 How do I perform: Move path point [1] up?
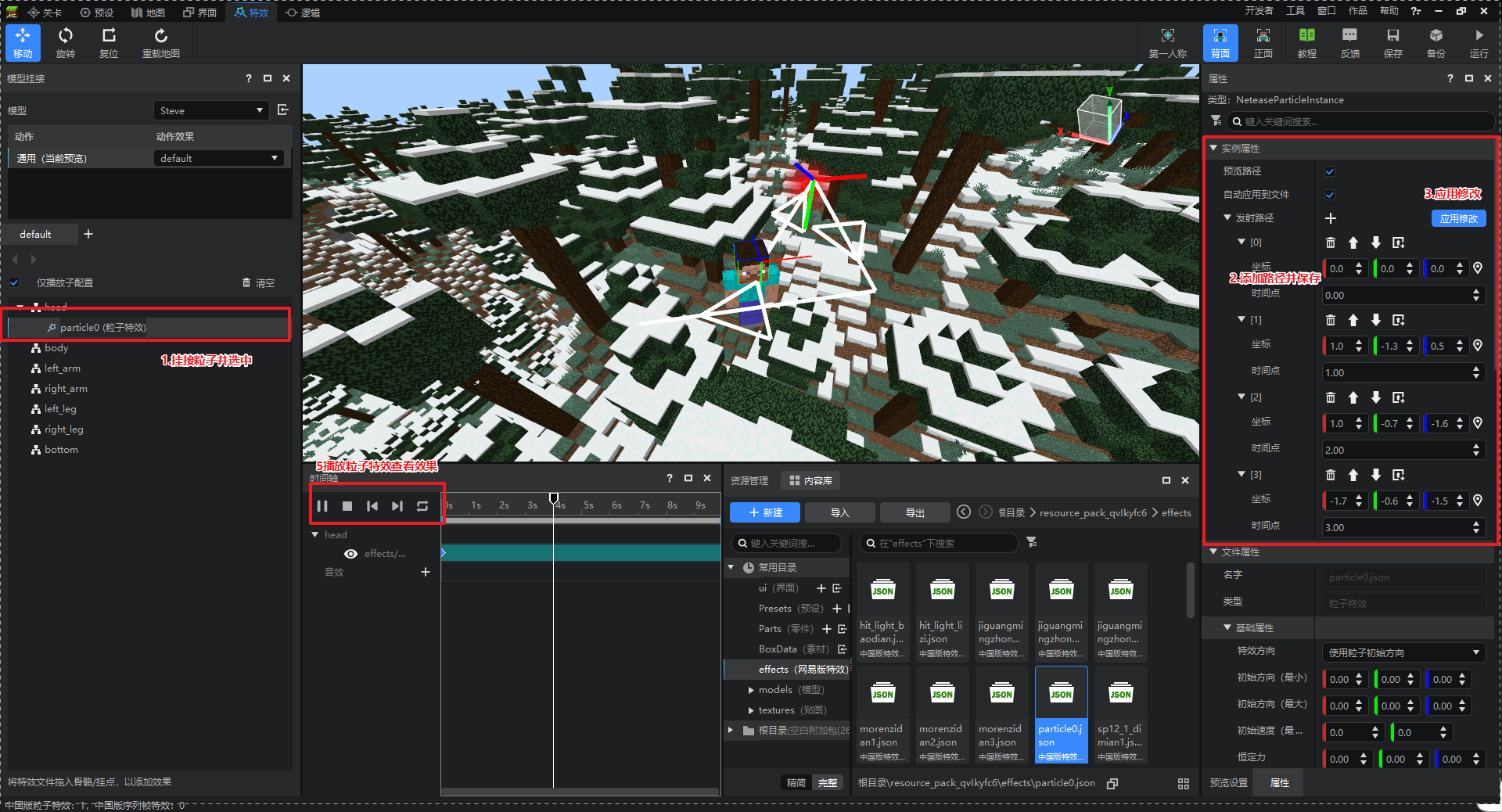click(1353, 320)
